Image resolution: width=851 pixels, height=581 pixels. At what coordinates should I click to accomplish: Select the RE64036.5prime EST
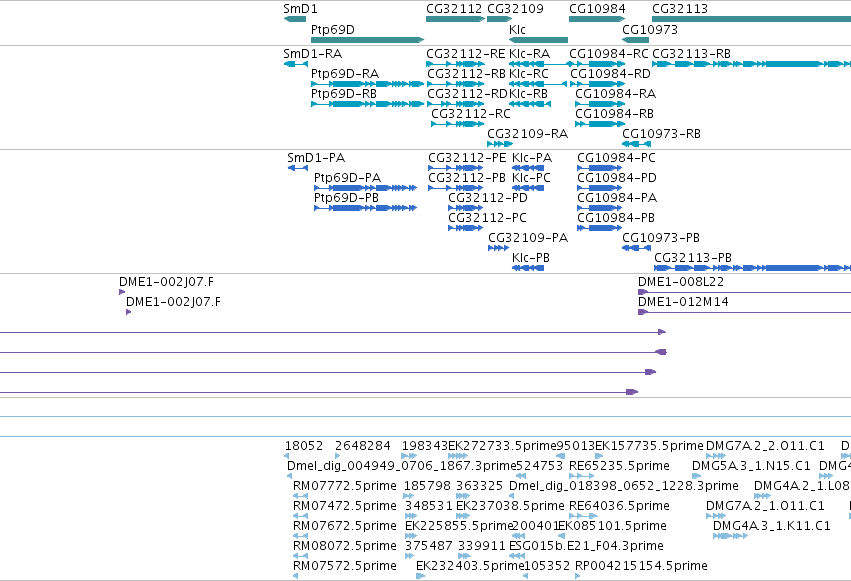coord(582,516)
